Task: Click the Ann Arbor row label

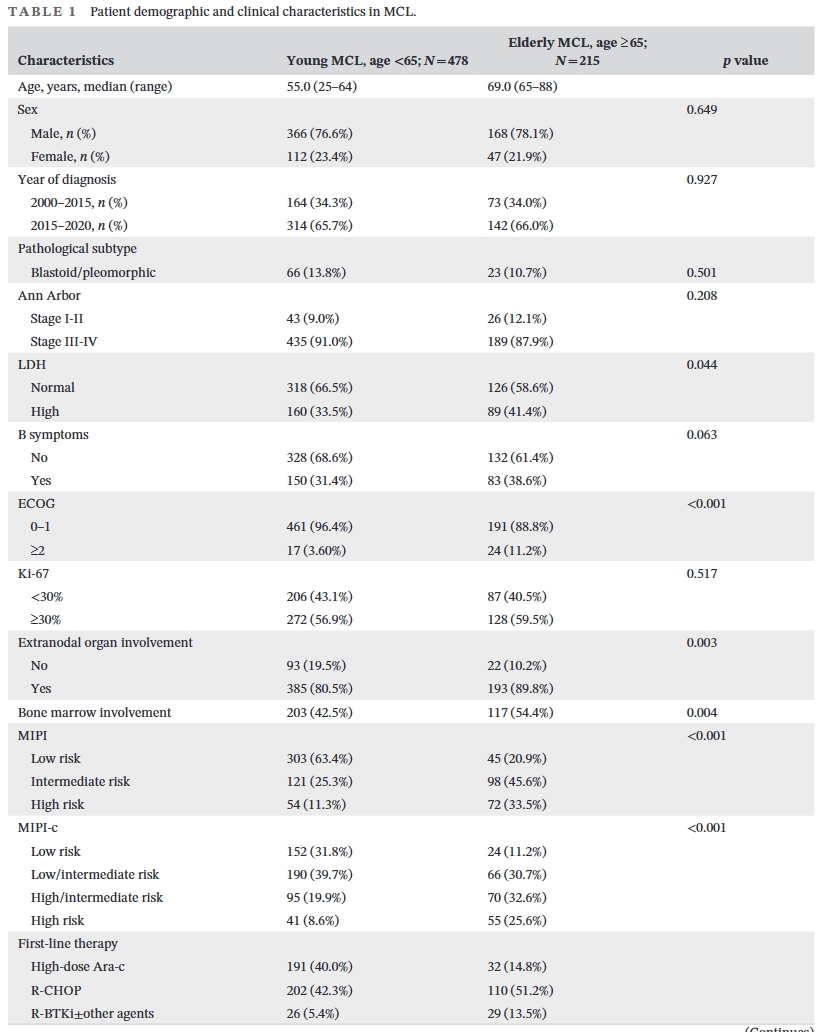Action: tap(49, 296)
